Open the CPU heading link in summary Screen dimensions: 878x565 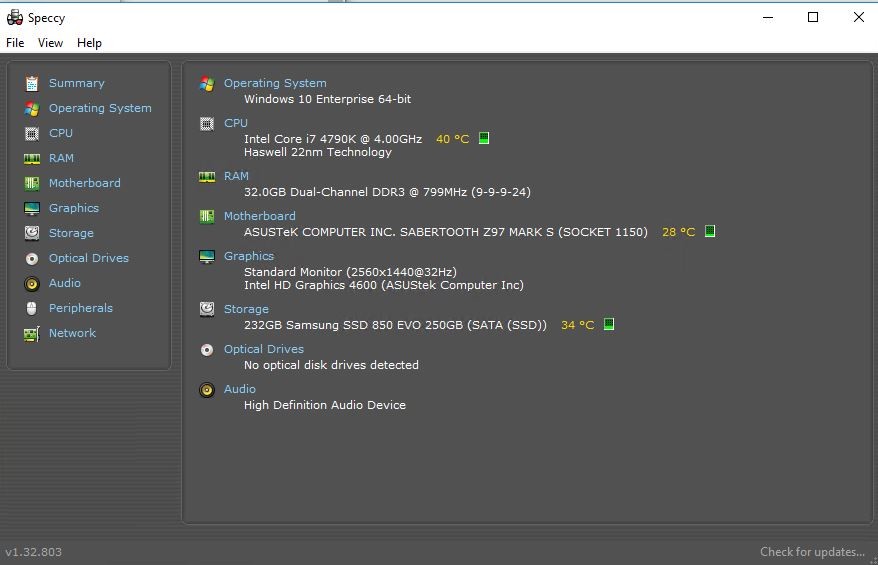tap(236, 123)
